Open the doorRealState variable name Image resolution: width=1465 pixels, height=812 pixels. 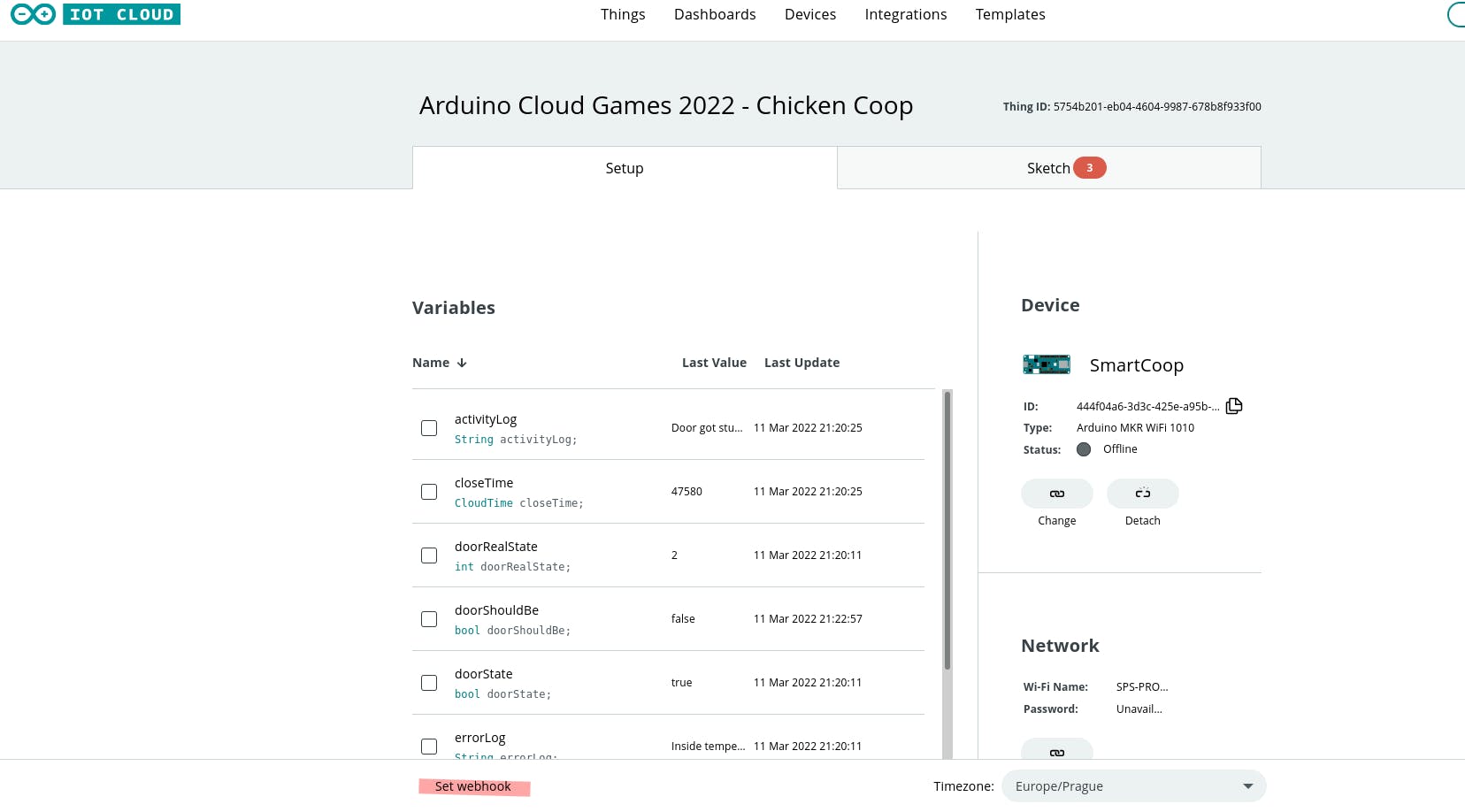click(x=496, y=547)
